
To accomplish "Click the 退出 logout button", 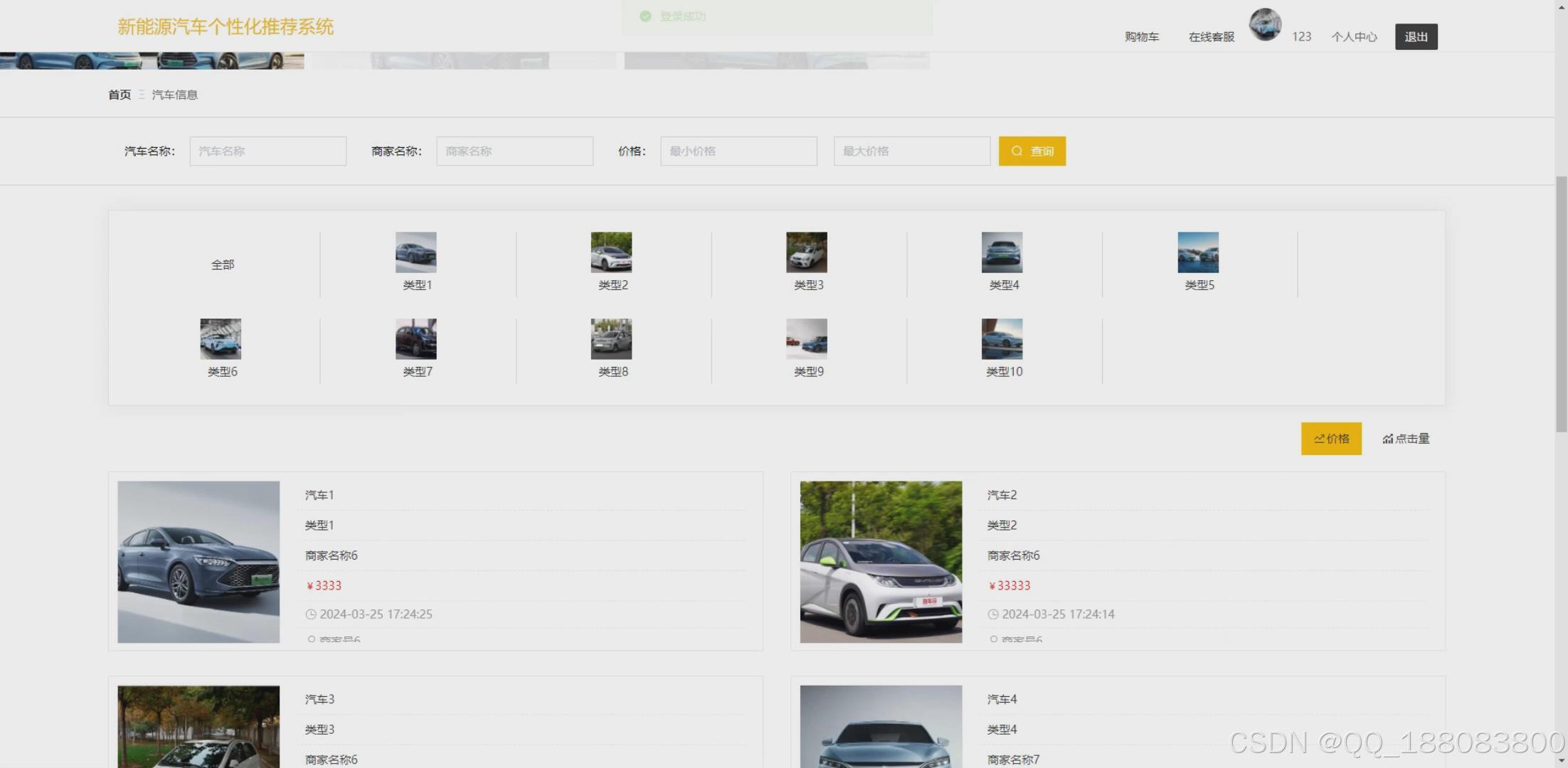I will coord(1416,37).
